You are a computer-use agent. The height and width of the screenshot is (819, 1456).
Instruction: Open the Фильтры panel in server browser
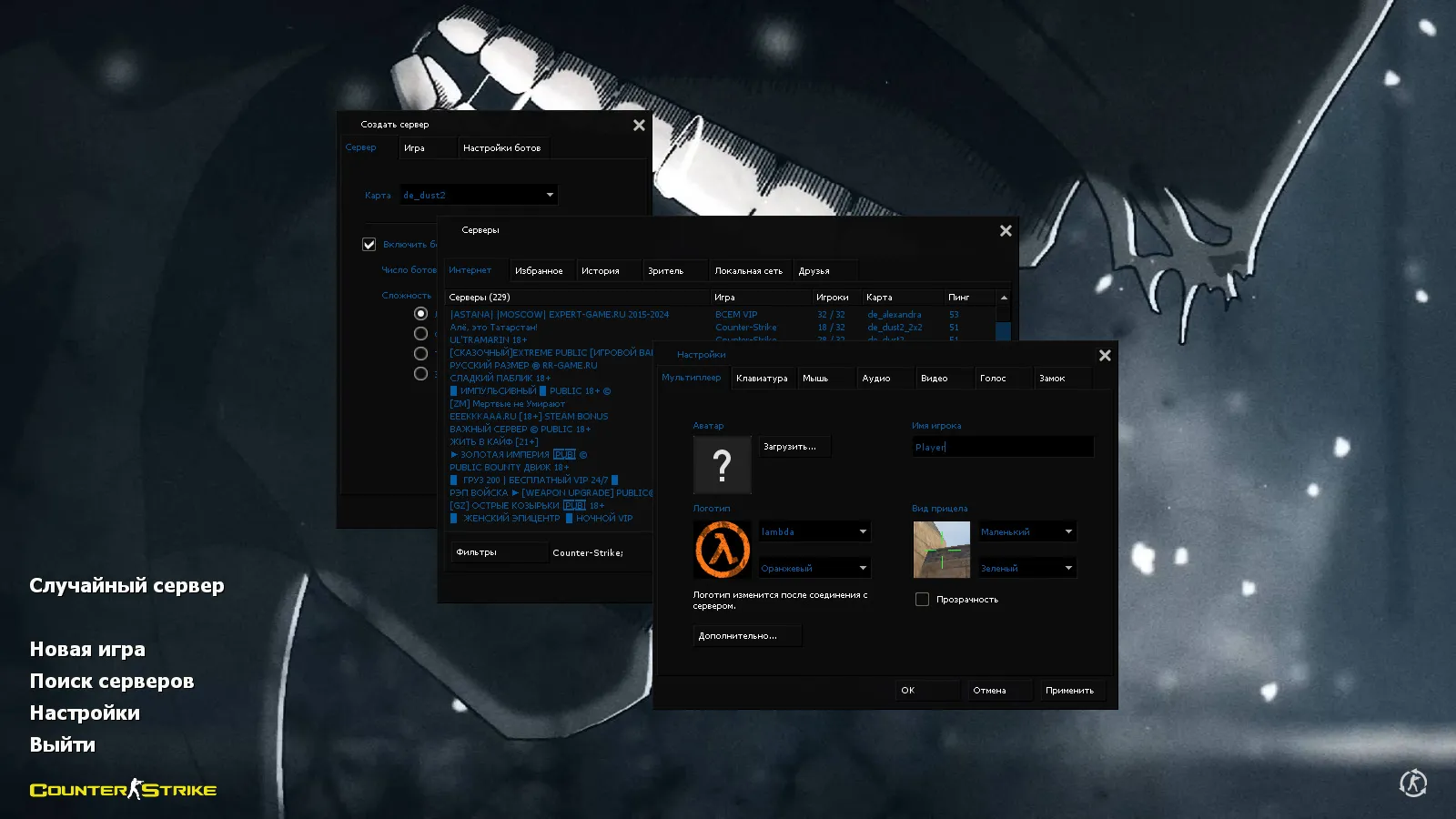[499, 551]
